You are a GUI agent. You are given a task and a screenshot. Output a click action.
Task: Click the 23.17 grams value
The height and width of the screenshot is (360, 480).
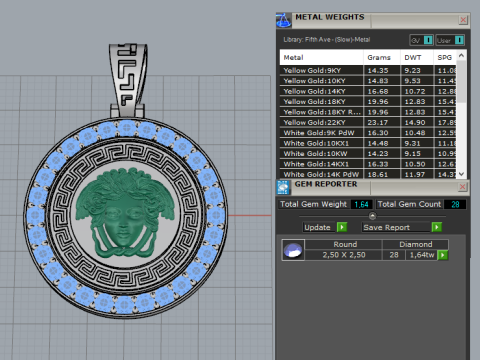[x=378, y=122]
